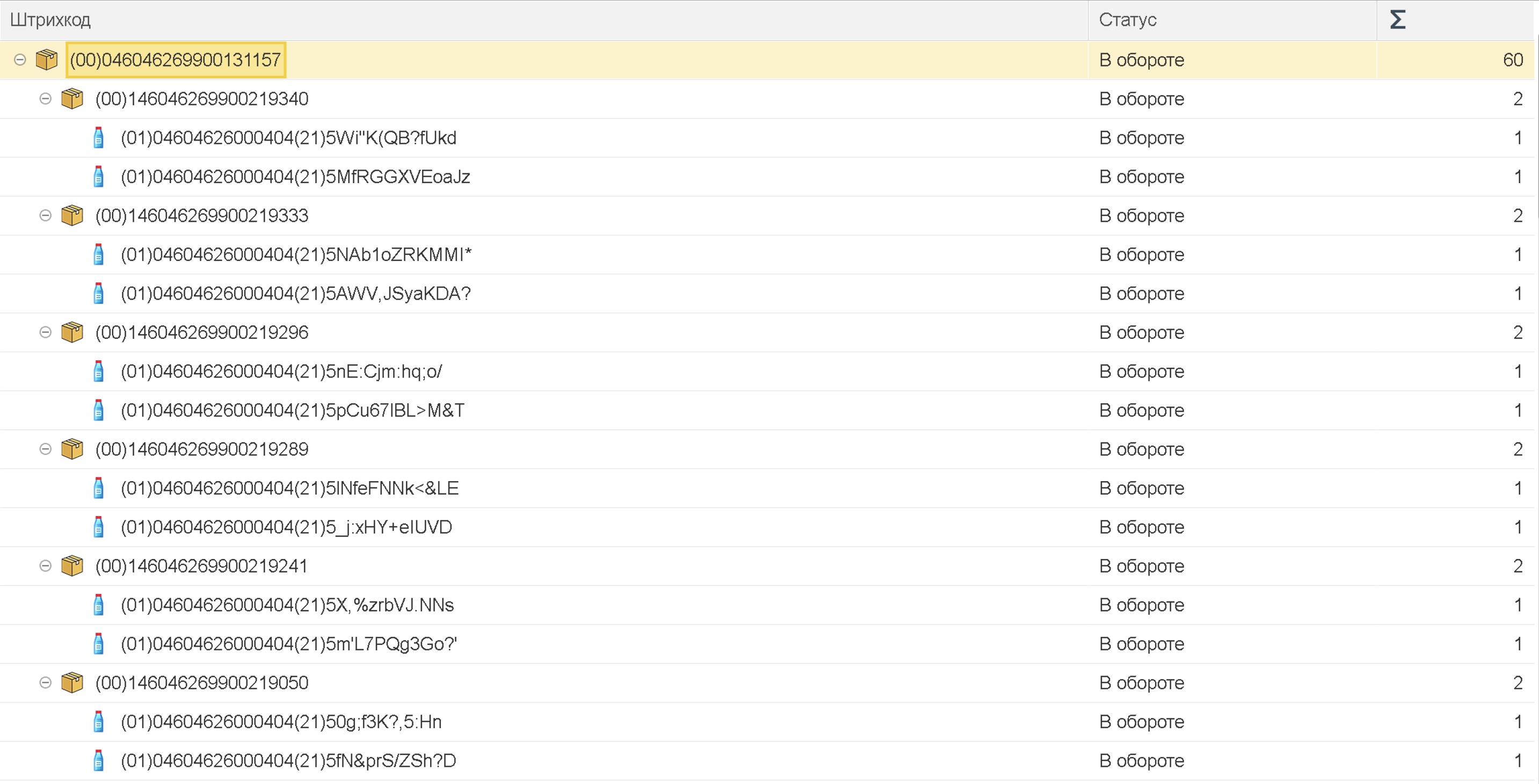Screen dimensions: 1539x784
Task: Collapse package 146046269900219340
Action: point(46,99)
